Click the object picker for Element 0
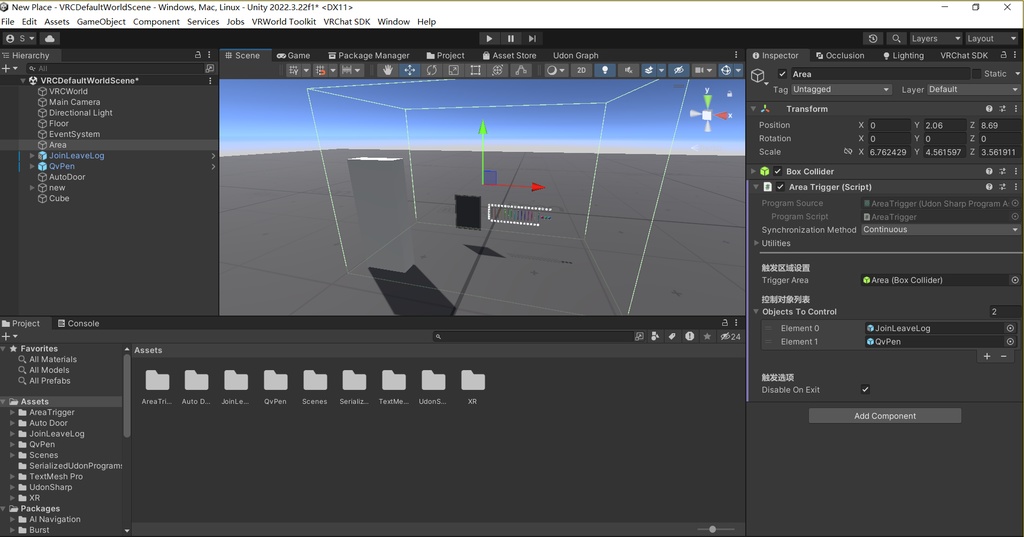The width and height of the screenshot is (1024, 537). (x=1010, y=328)
